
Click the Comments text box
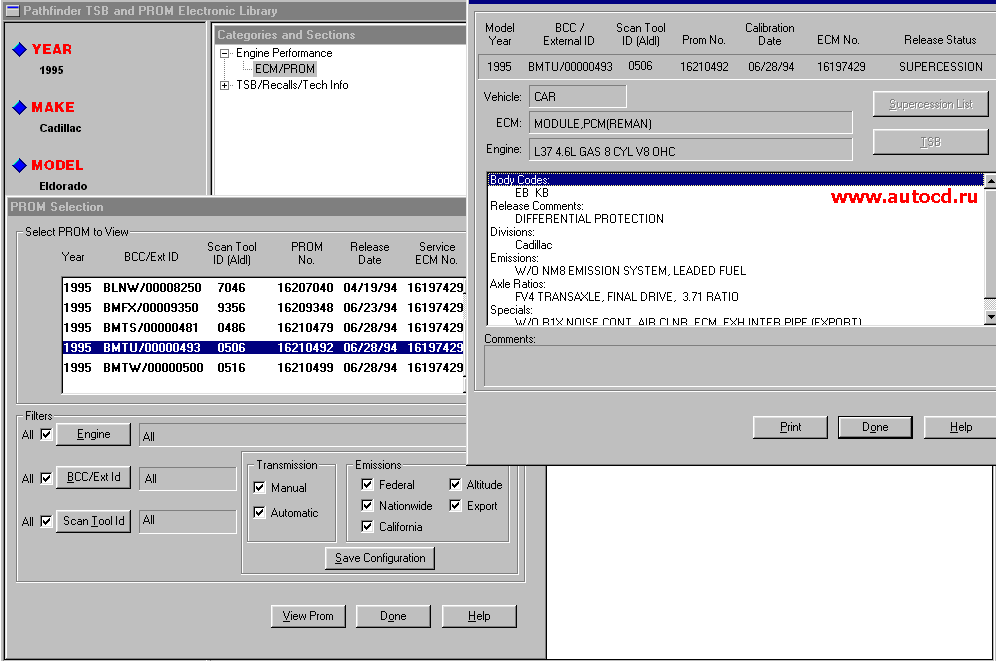point(740,366)
